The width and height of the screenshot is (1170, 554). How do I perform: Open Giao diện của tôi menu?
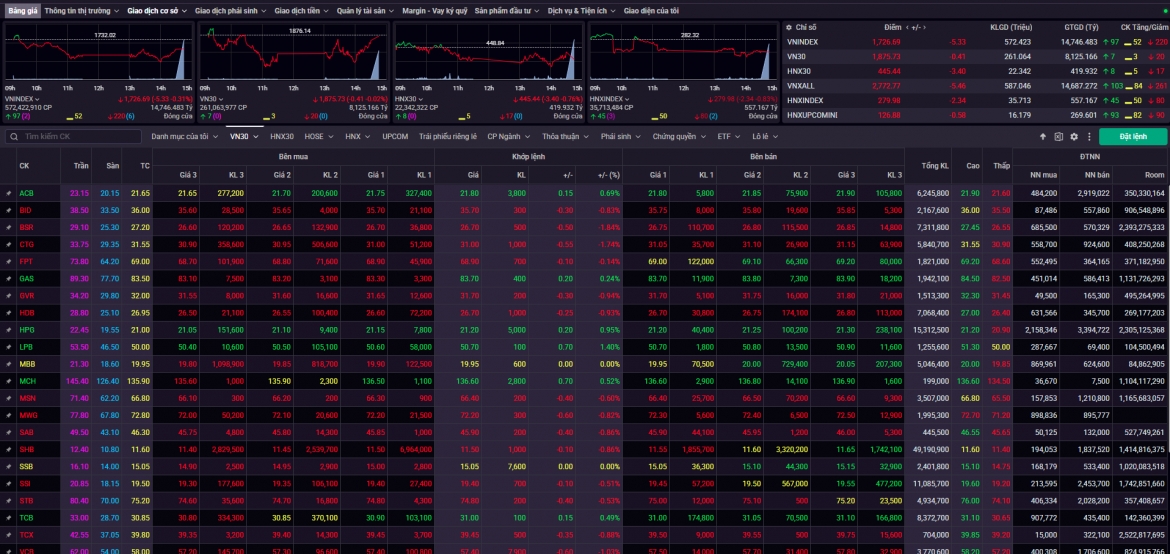(x=651, y=11)
